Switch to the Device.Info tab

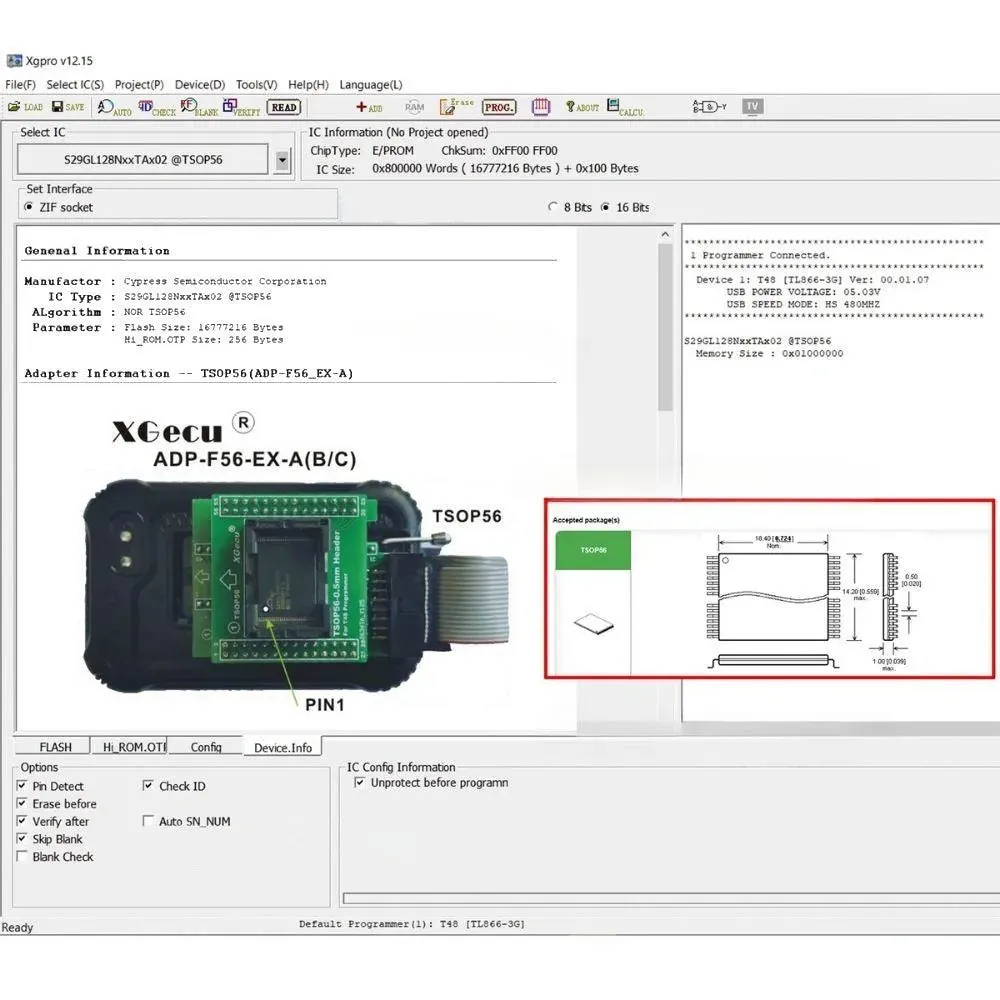[283, 747]
